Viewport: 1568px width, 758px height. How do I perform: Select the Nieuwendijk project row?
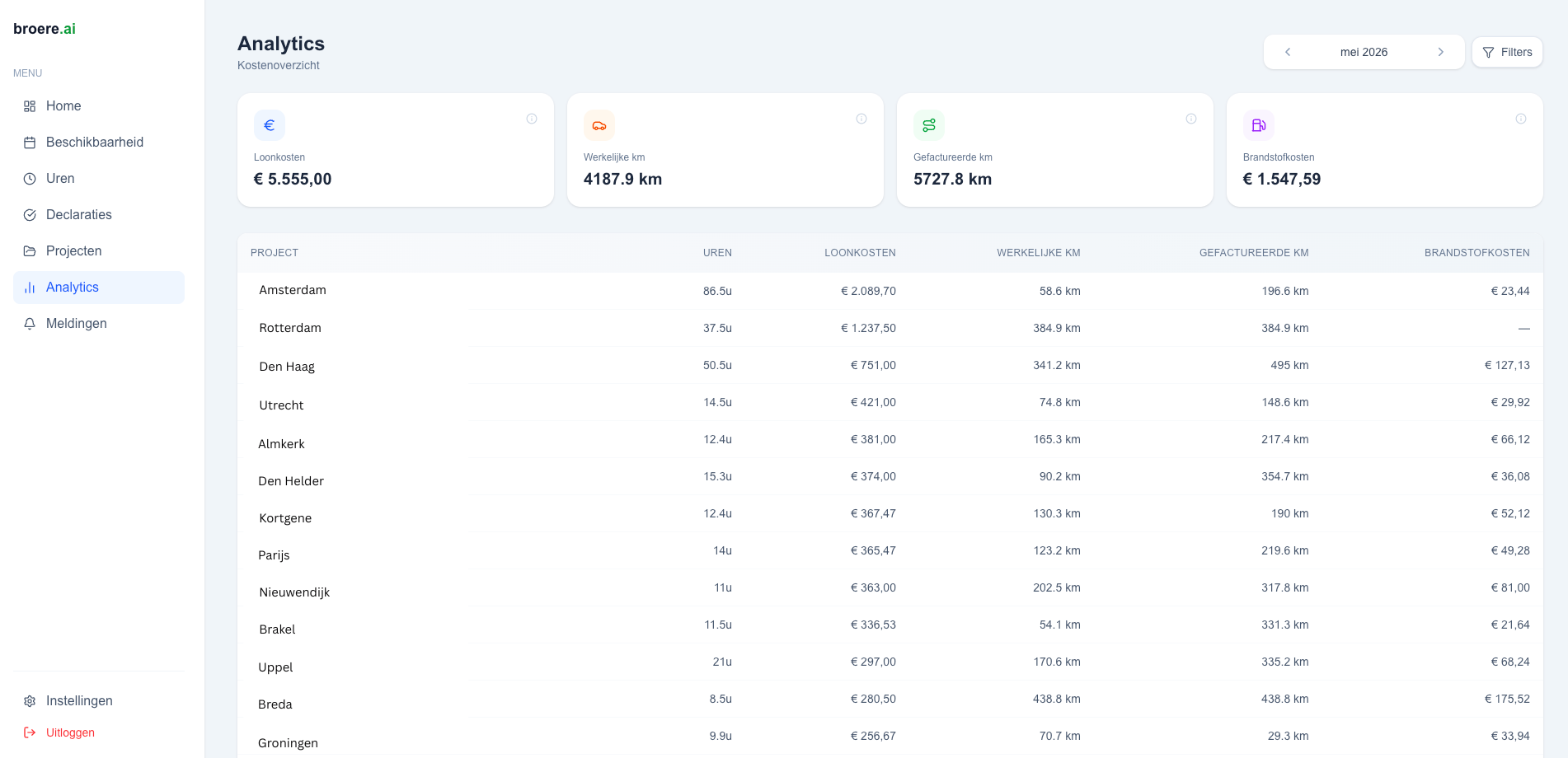pyautogui.click(x=890, y=587)
